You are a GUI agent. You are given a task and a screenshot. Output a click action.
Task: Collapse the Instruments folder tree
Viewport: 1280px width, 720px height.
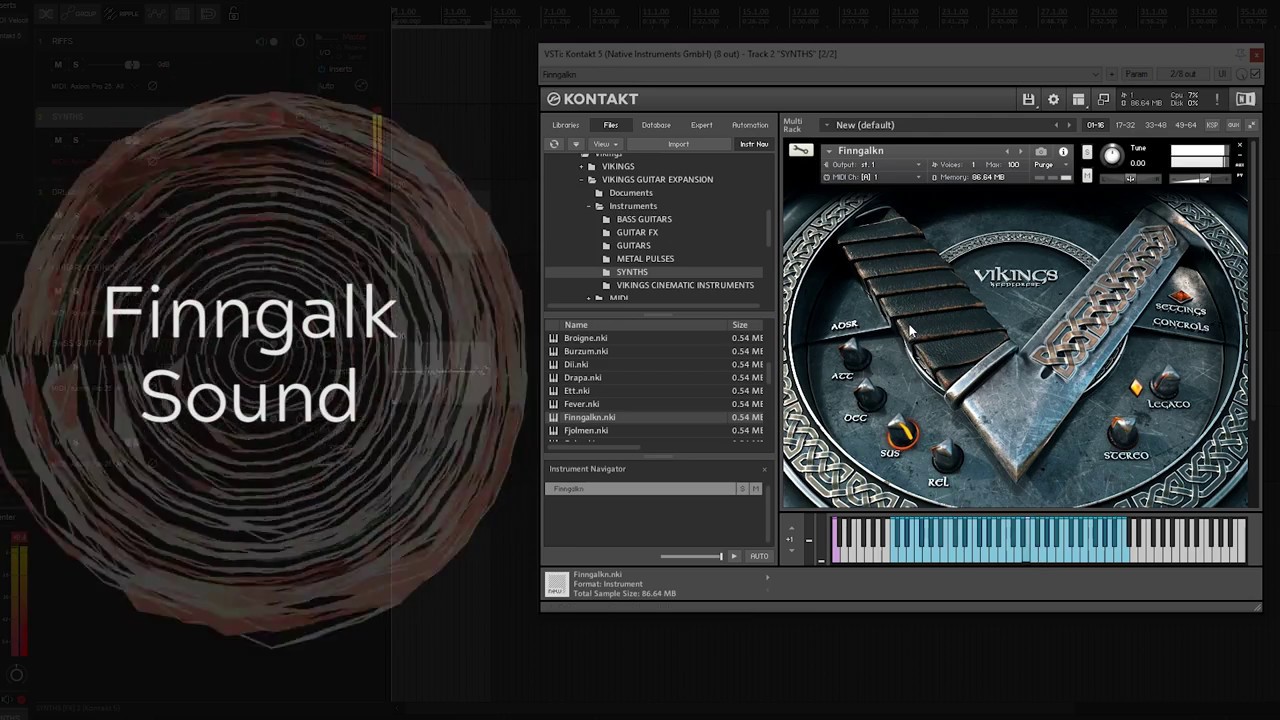pos(589,206)
